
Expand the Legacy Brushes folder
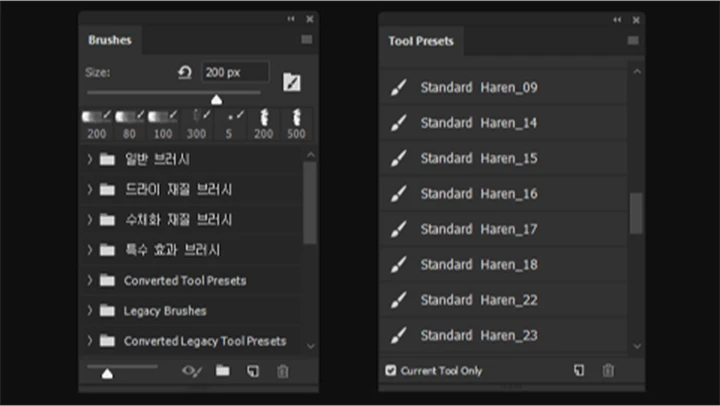(90, 311)
